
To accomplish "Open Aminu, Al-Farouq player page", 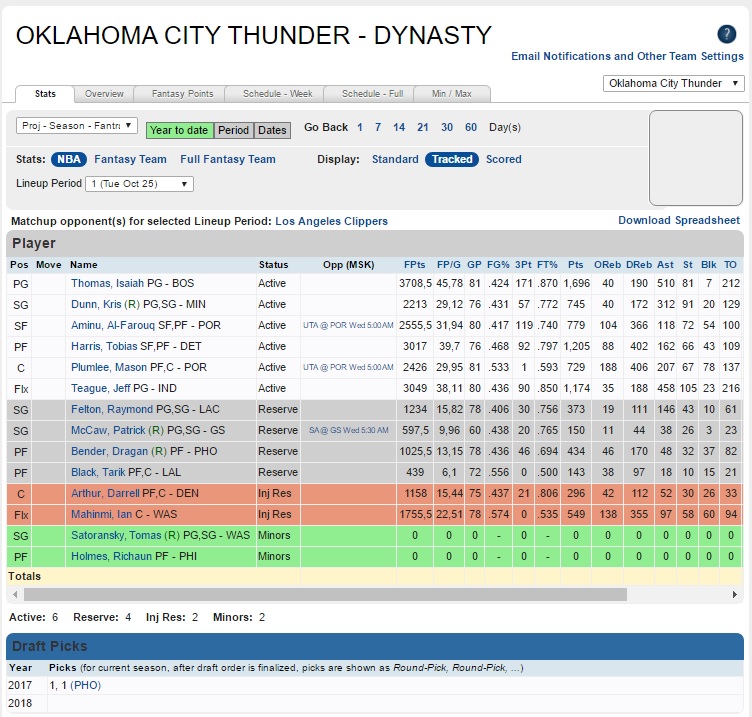I will pyautogui.click(x=113, y=325).
